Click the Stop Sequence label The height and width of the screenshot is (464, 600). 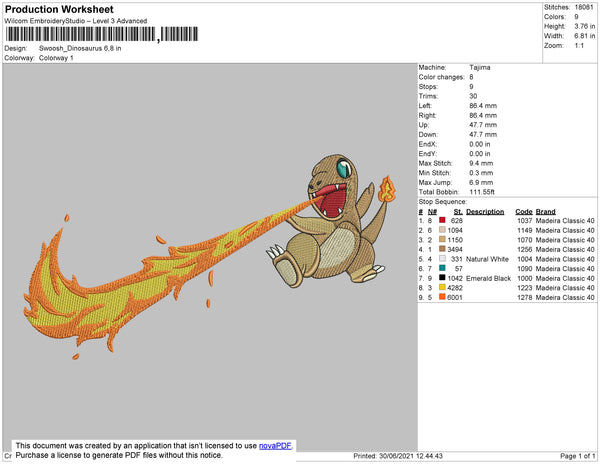442,202
